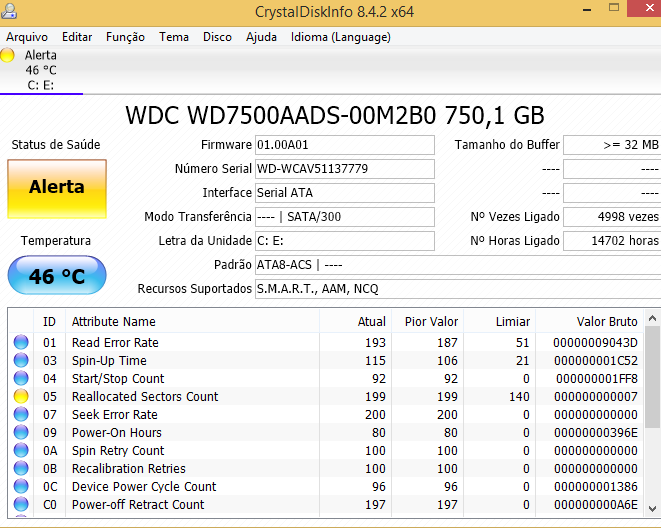The image size is (661, 528).
Task: Click the disk model title WDC WD7500AADS-00M2B0
Action: coord(281,115)
